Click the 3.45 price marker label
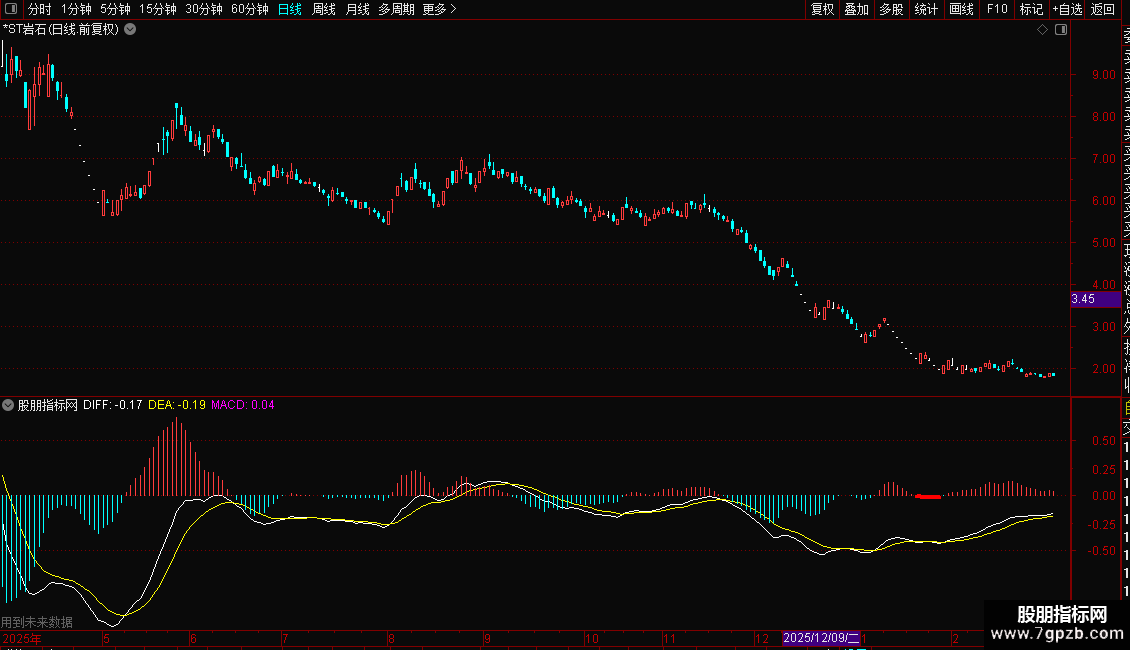This screenshot has height=650, width=1130. [x=1095, y=299]
